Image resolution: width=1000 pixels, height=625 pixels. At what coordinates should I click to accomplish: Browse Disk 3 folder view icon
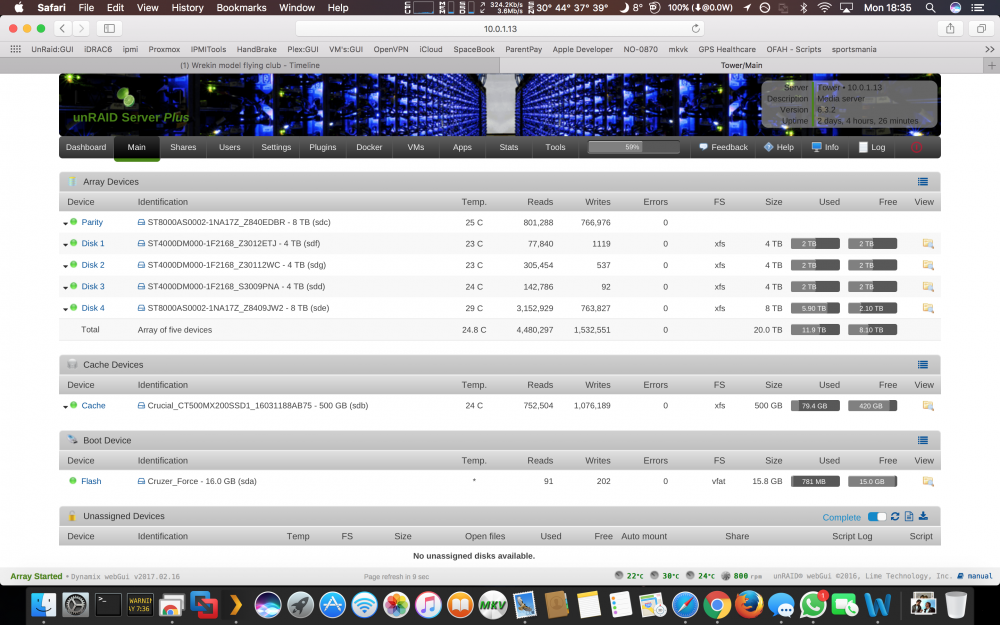coord(928,287)
